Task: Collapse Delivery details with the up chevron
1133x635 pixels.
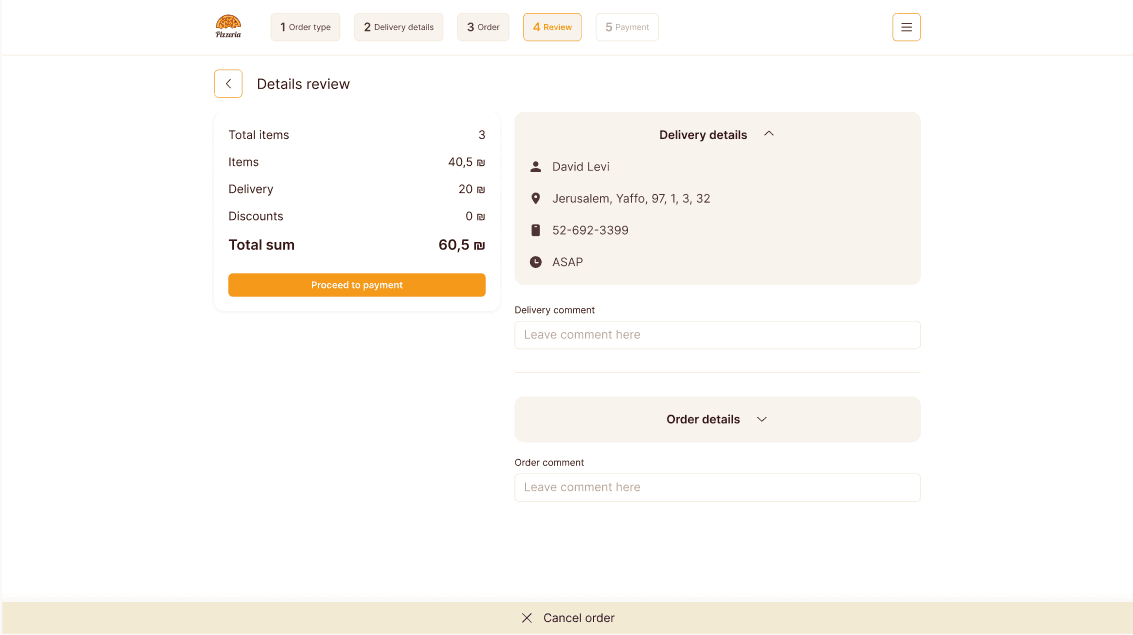Action: pos(769,134)
